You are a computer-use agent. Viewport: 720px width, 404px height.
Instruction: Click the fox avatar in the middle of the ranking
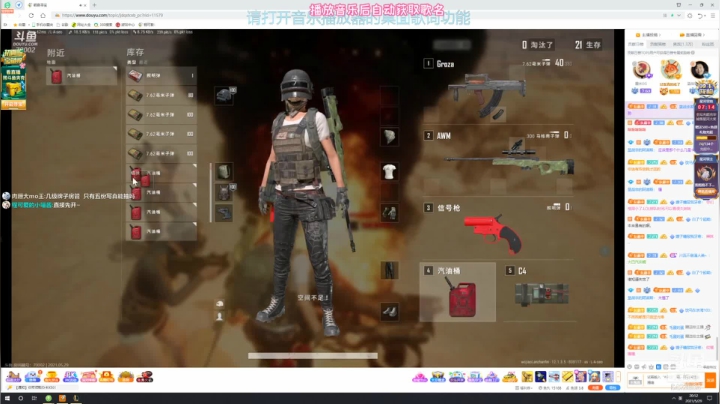[670, 70]
